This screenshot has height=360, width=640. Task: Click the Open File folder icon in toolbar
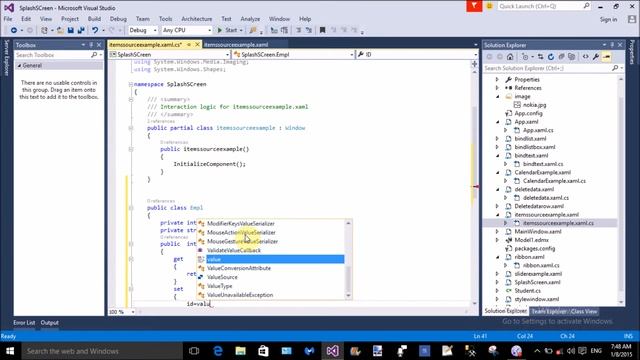[x=60, y=30]
